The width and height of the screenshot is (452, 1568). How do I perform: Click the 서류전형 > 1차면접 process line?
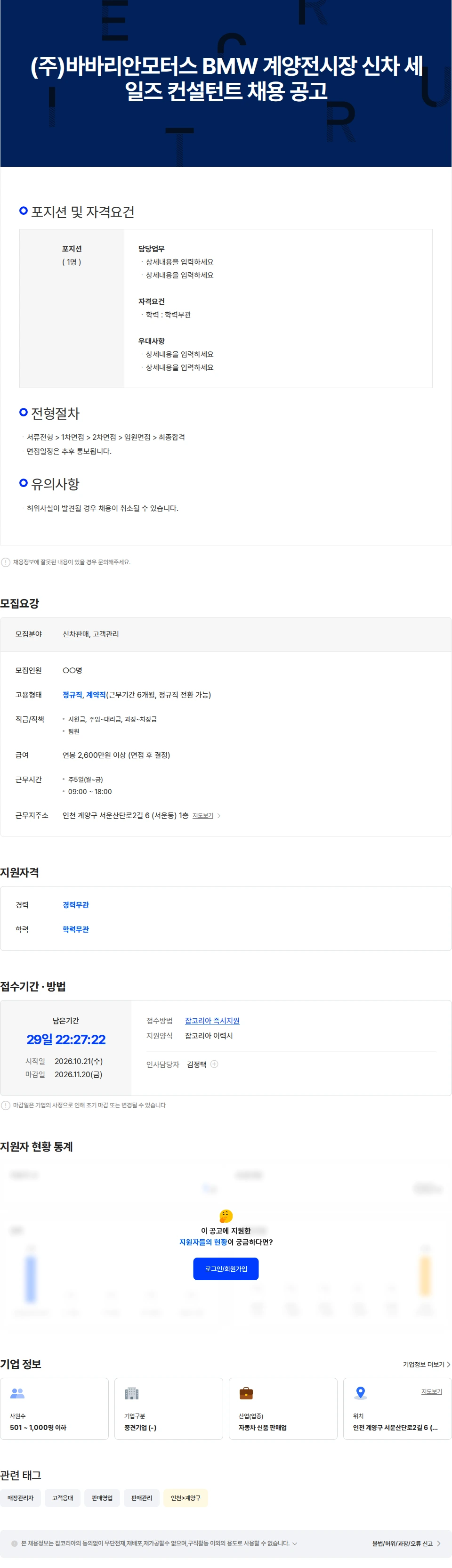coord(106,437)
